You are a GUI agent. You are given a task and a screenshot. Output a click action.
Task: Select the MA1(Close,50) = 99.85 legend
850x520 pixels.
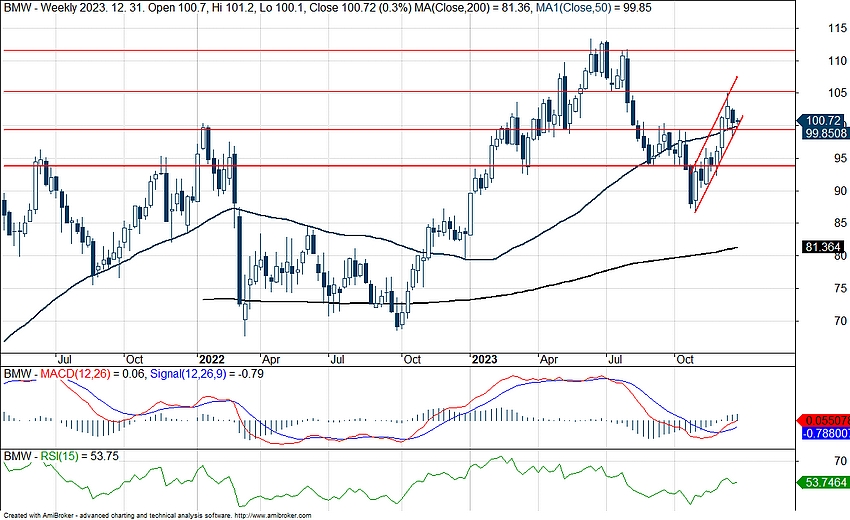[x=593, y=8]
